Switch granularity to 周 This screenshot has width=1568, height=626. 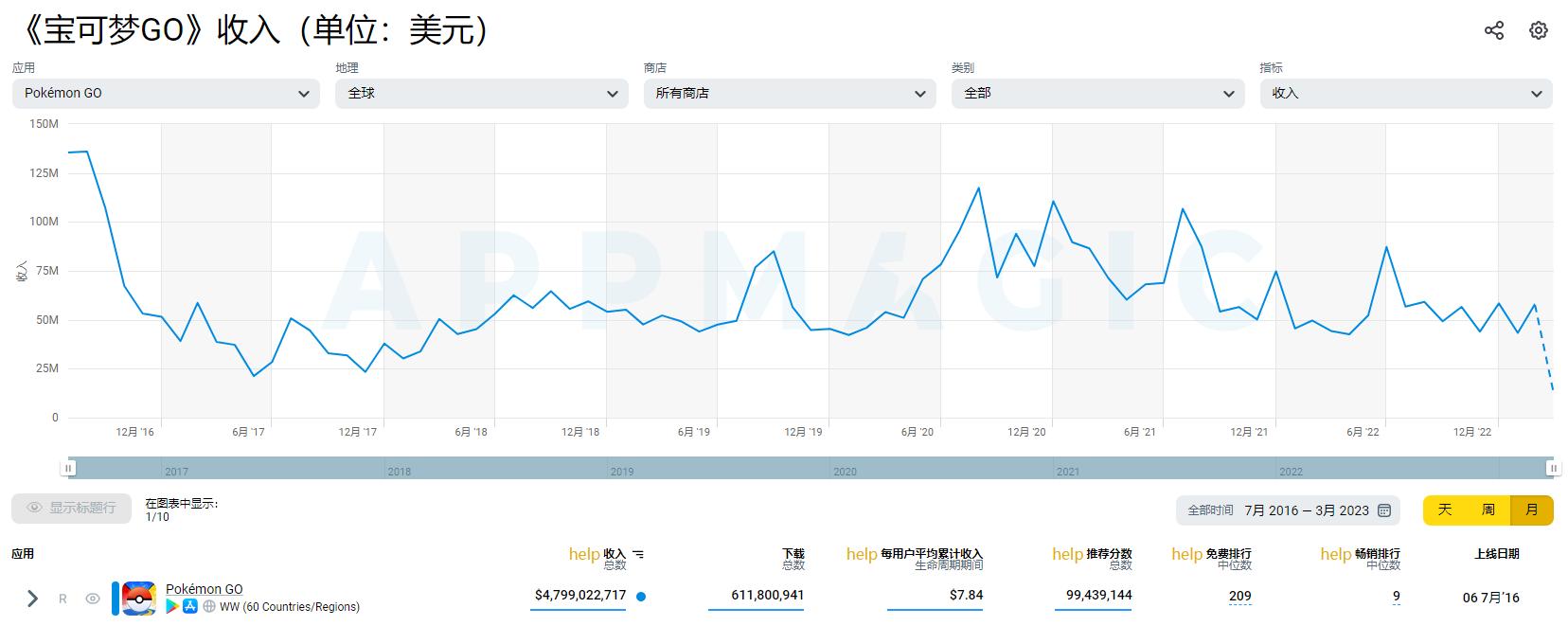1488,510
